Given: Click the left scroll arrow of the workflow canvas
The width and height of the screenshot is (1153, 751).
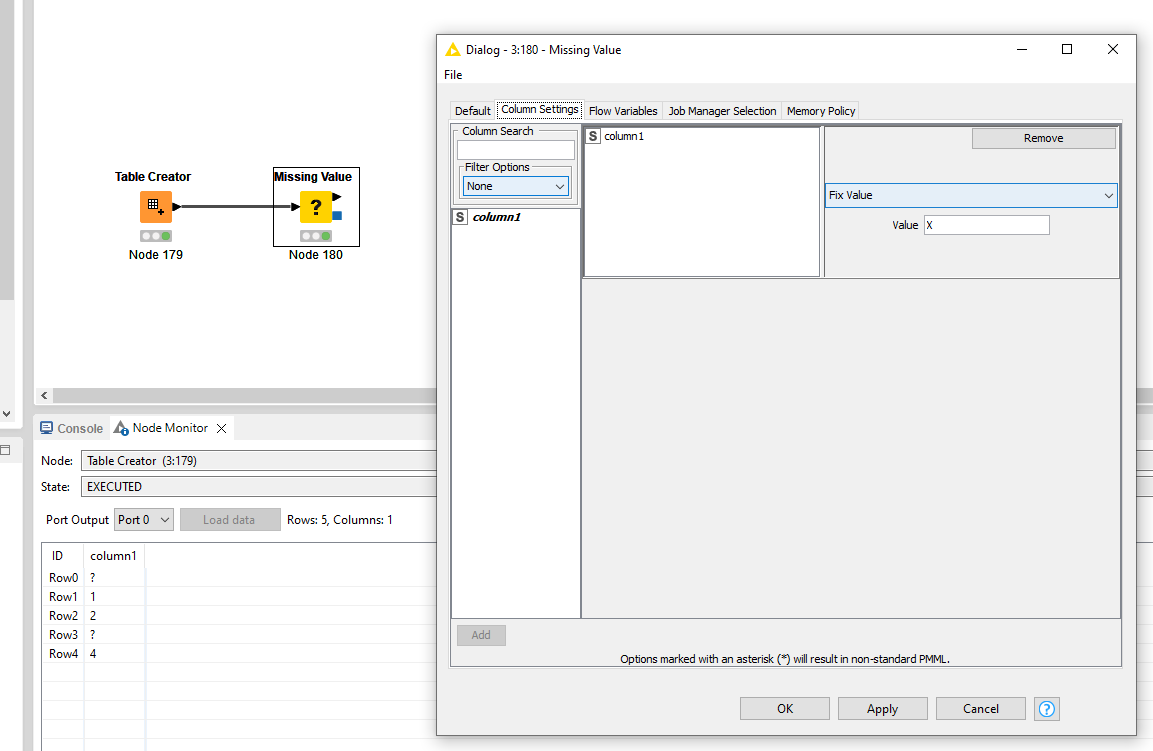Looking at the screenshot, I should 43,396.
